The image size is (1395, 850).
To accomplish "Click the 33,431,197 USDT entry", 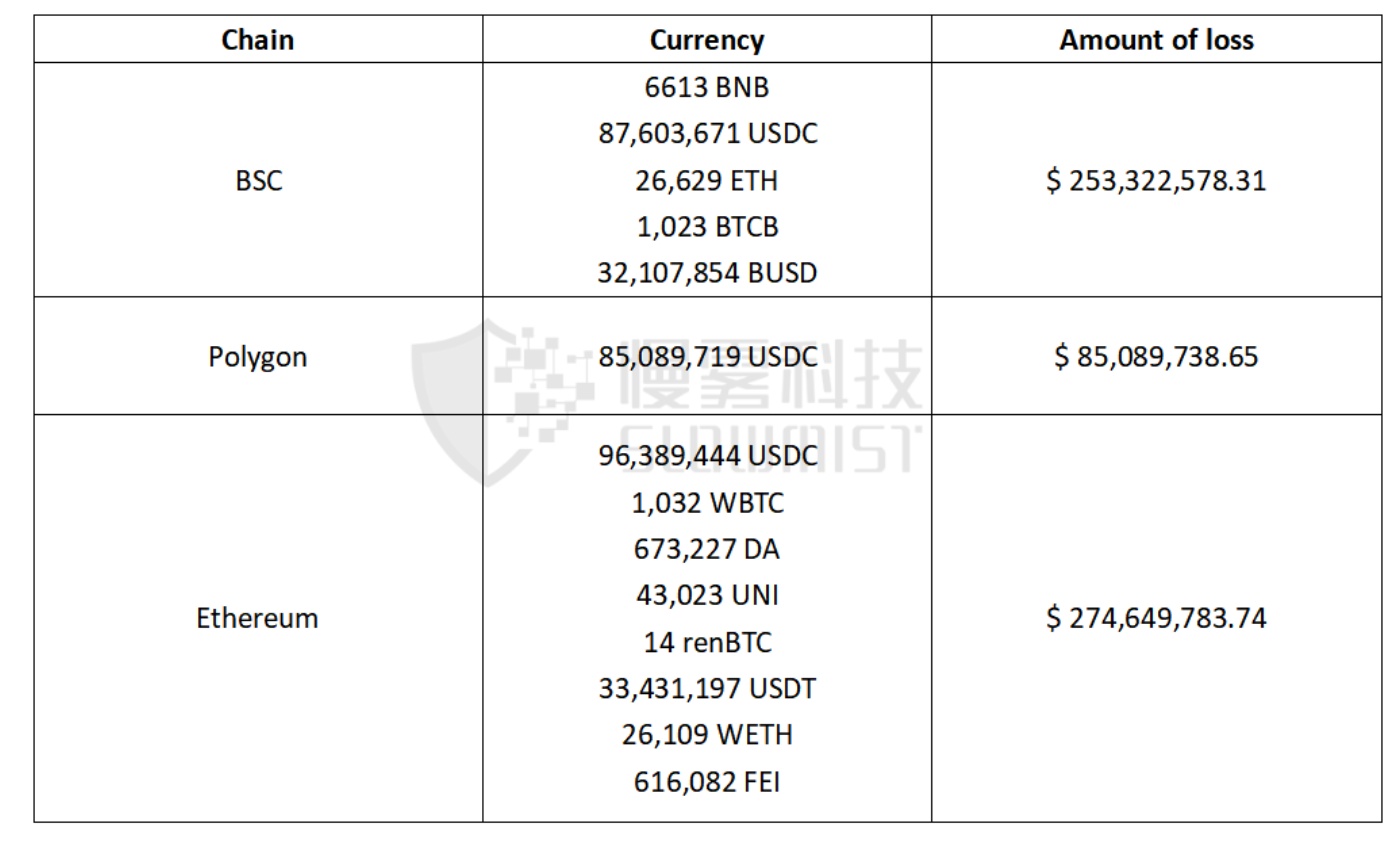I will point(707,688).
